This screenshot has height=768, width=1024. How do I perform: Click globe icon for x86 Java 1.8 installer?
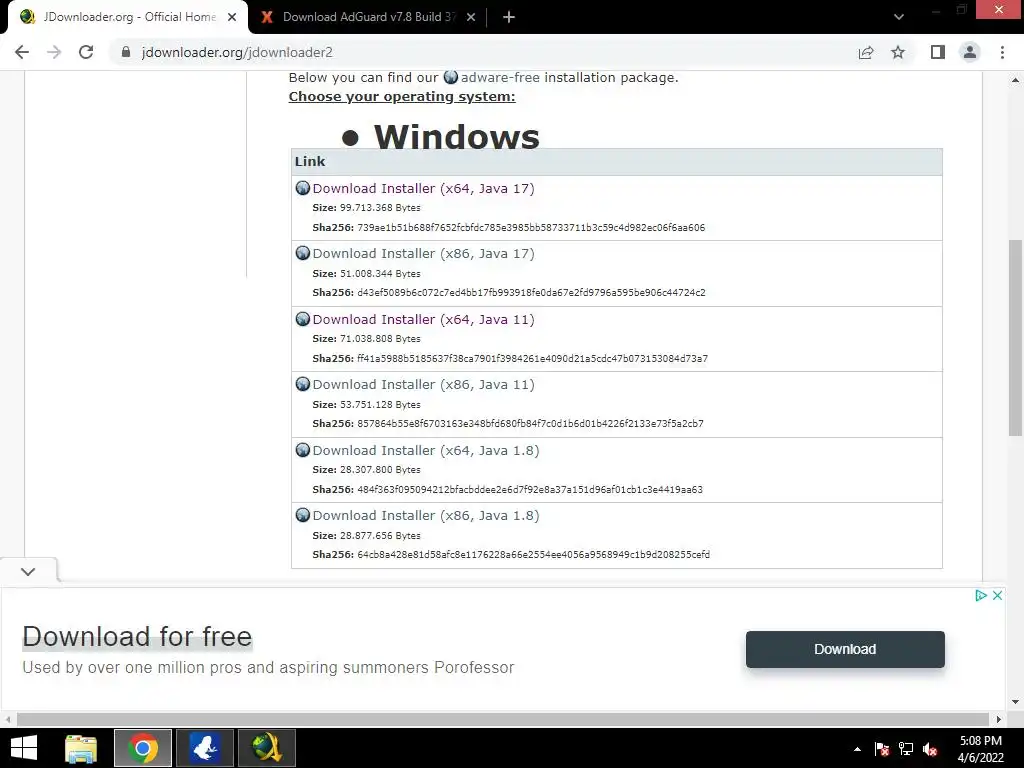click(x=302, y=515)
